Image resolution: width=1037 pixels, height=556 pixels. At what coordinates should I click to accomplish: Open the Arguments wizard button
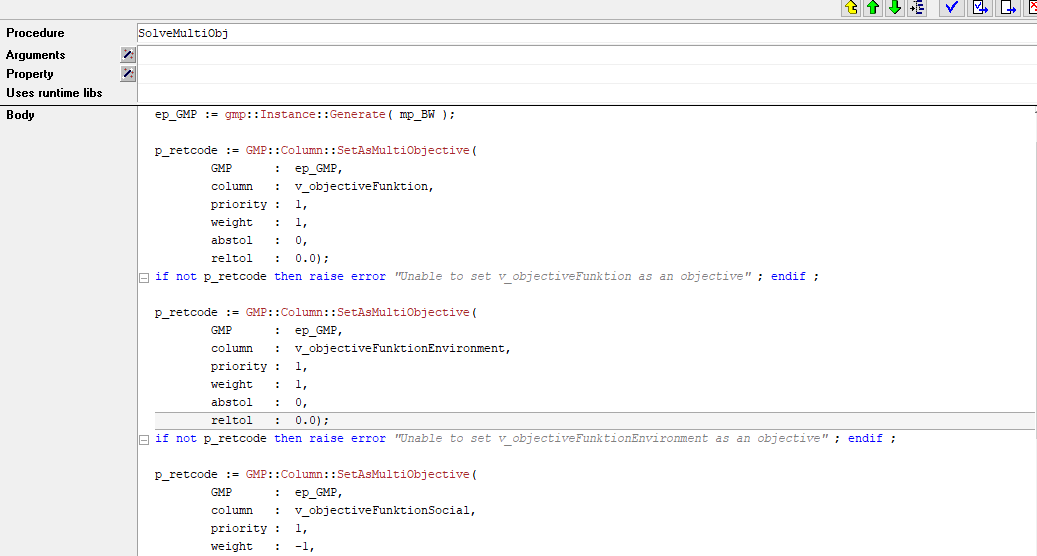[128, 55]
